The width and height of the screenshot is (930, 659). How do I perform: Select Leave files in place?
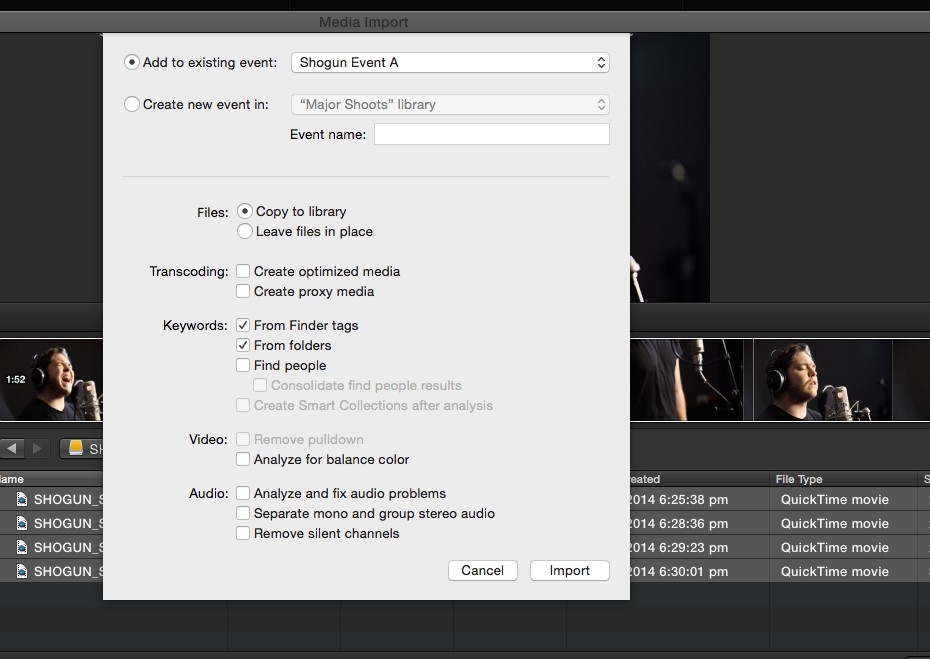point(245,231)
